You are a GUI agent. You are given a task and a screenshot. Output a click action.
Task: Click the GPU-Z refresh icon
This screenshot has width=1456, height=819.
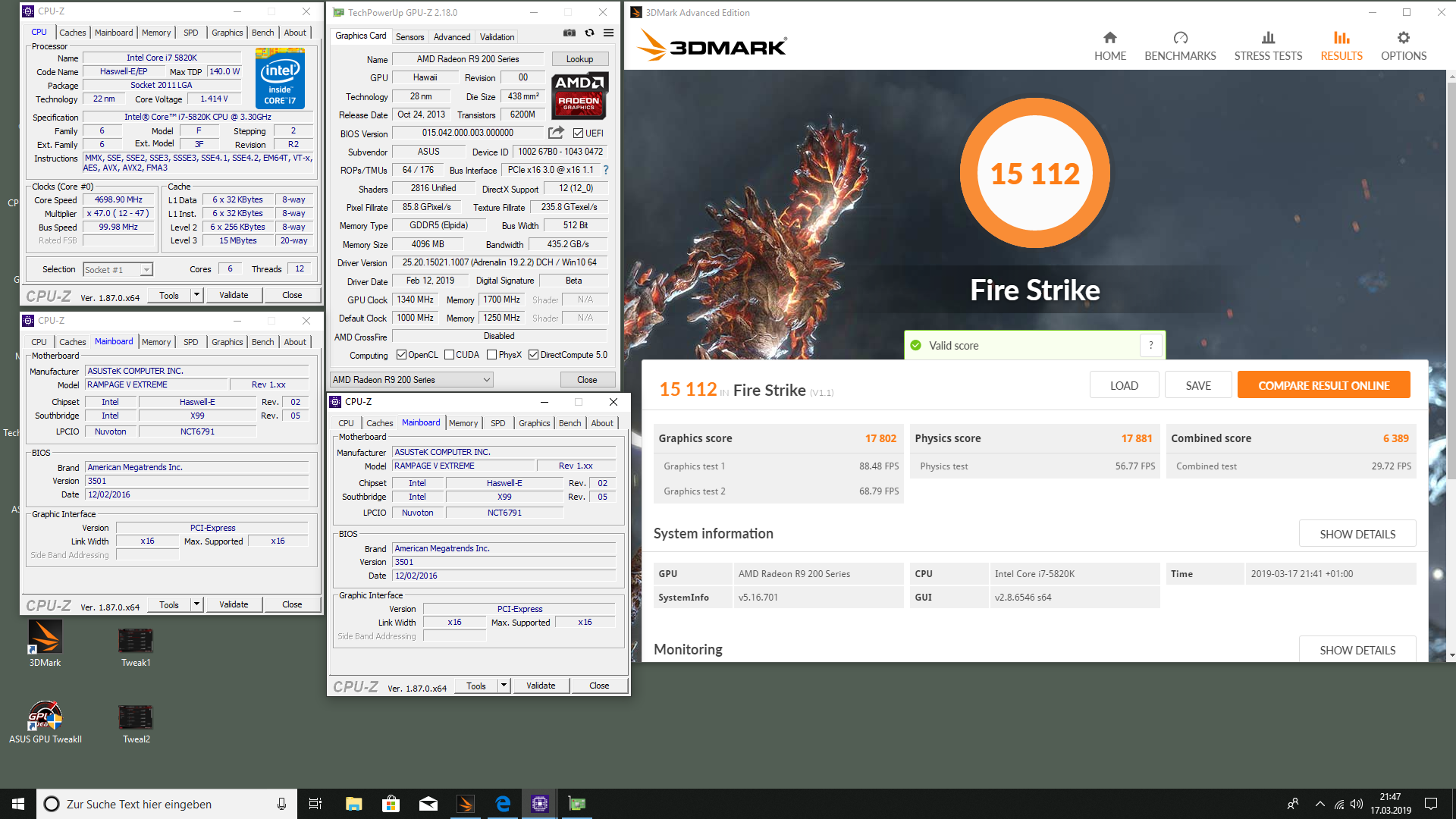589,33
